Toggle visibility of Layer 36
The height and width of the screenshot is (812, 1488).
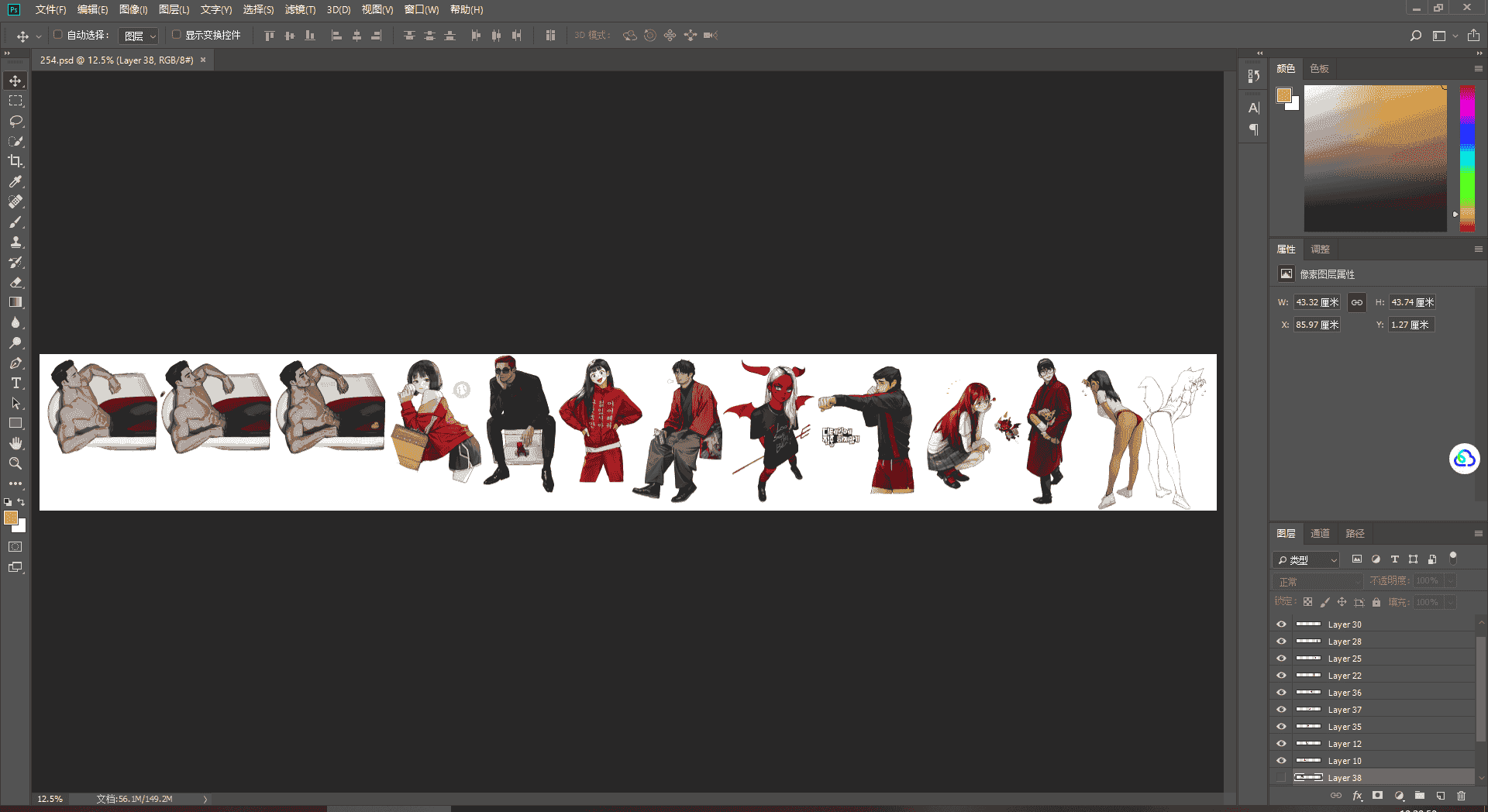click(1281, 693)
